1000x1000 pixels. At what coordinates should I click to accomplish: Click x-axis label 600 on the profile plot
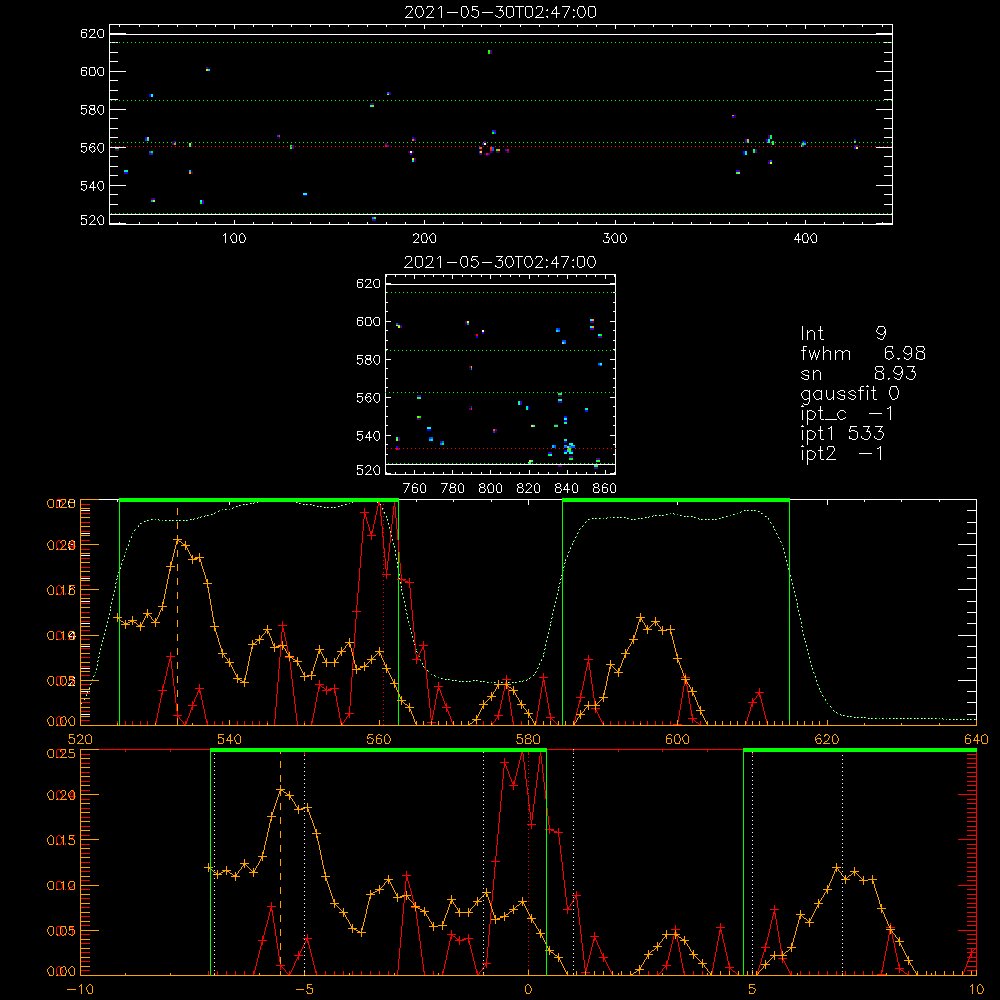(x=677, y=739)
